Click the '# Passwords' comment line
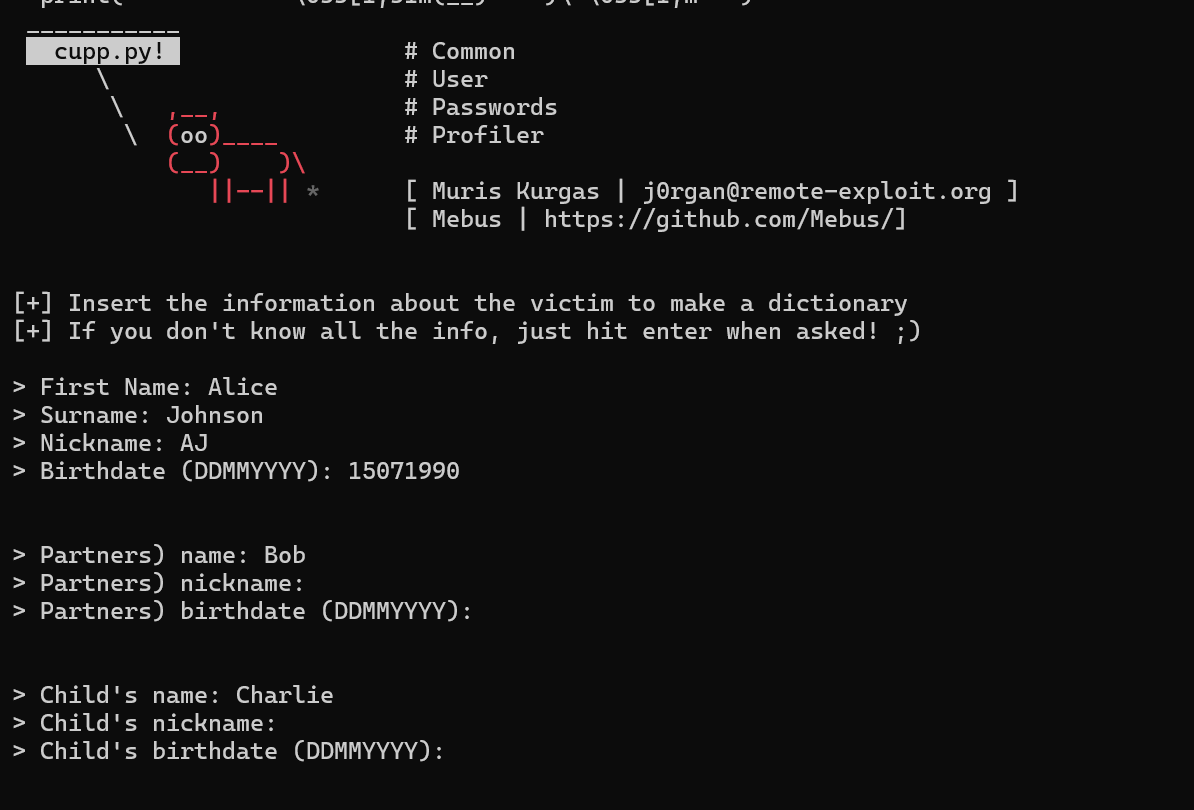This screenshot has width=1194, height=810. (481, 107)
